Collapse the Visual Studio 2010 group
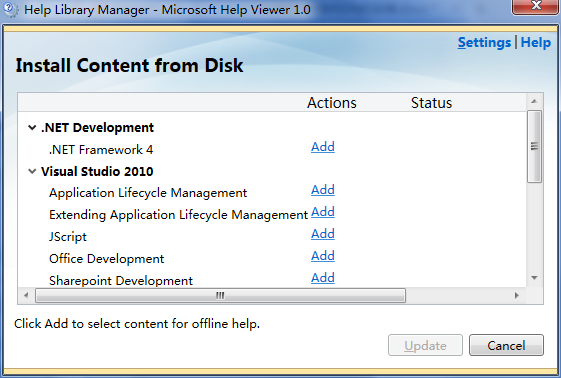This screenshot has width=561, height=378. pyautogui.click(x=32, y=172)
